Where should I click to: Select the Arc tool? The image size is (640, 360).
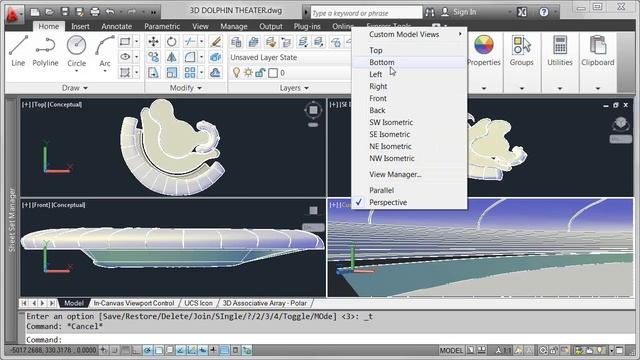105,50
